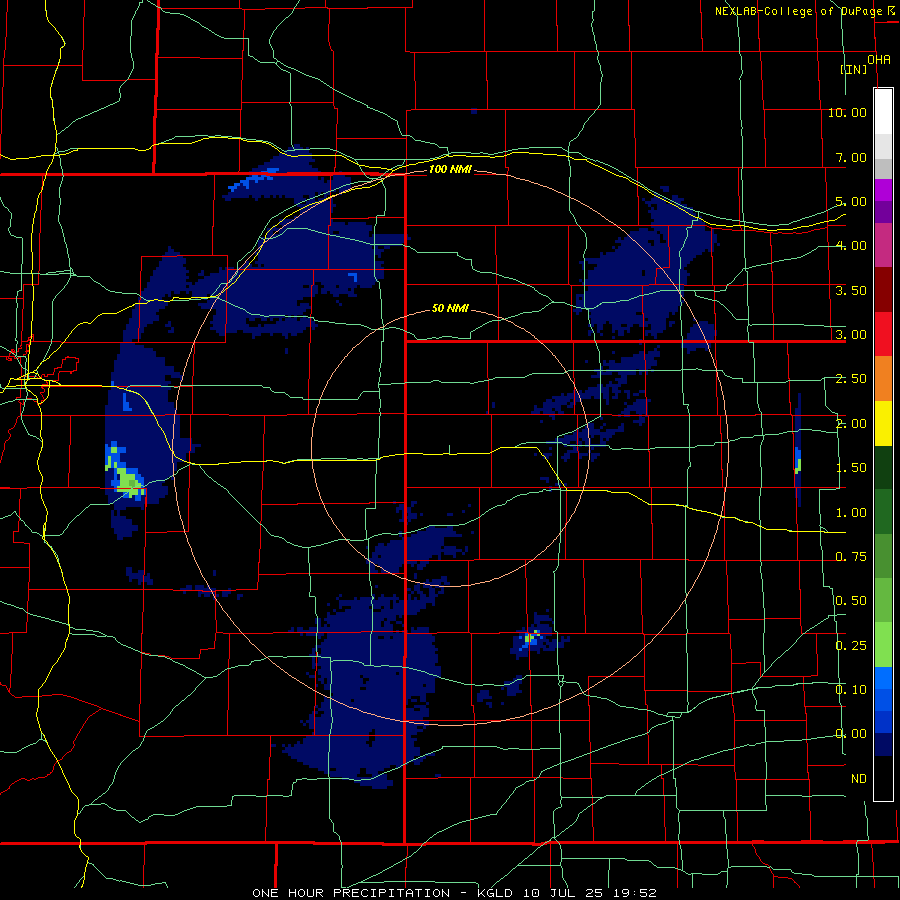
Task: Click the 0.00 value on the color scale
Action: point(851,734)
